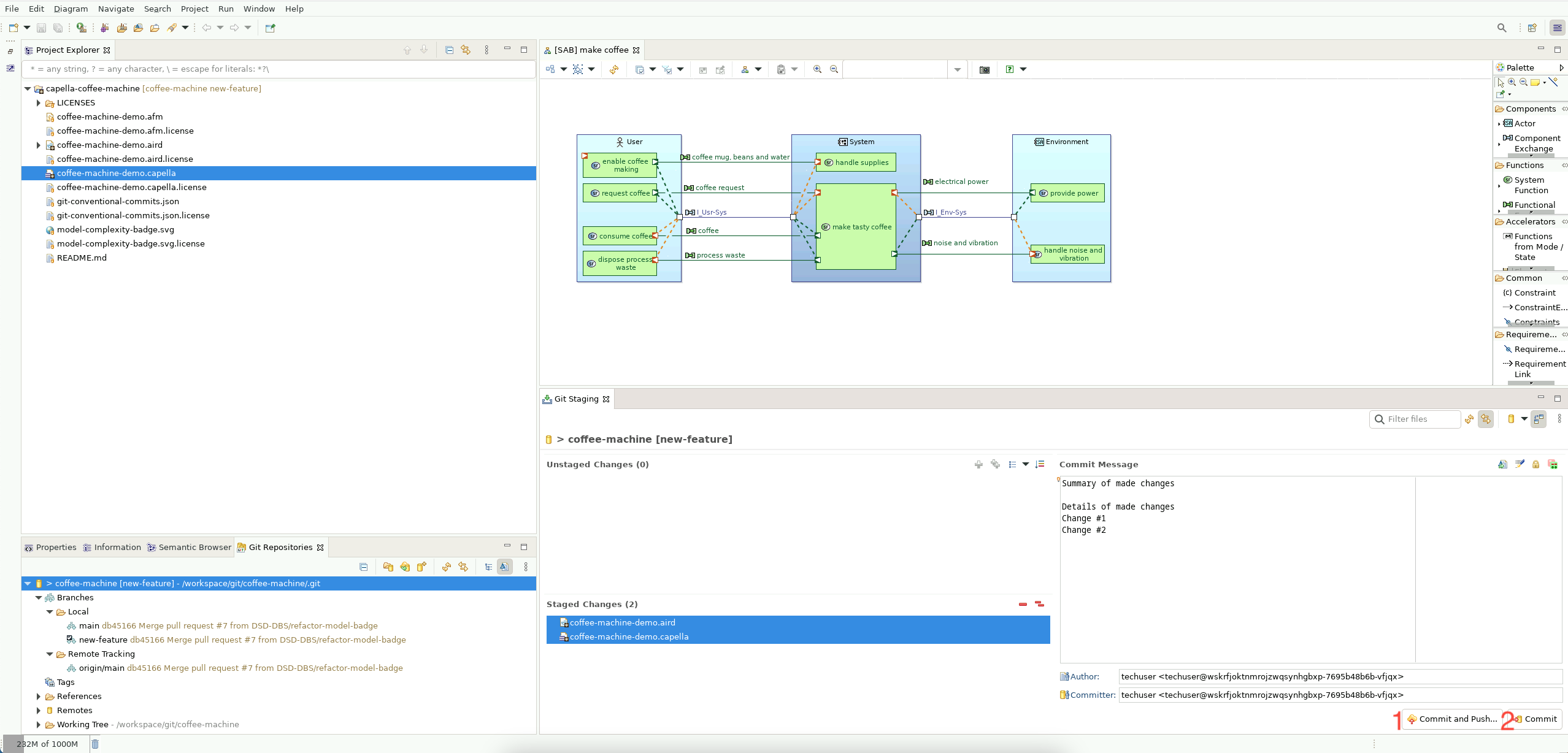The image size is (1568, 753).
Task: Zoom in on the make coffee diagram
Action: [x=817, y=69]
